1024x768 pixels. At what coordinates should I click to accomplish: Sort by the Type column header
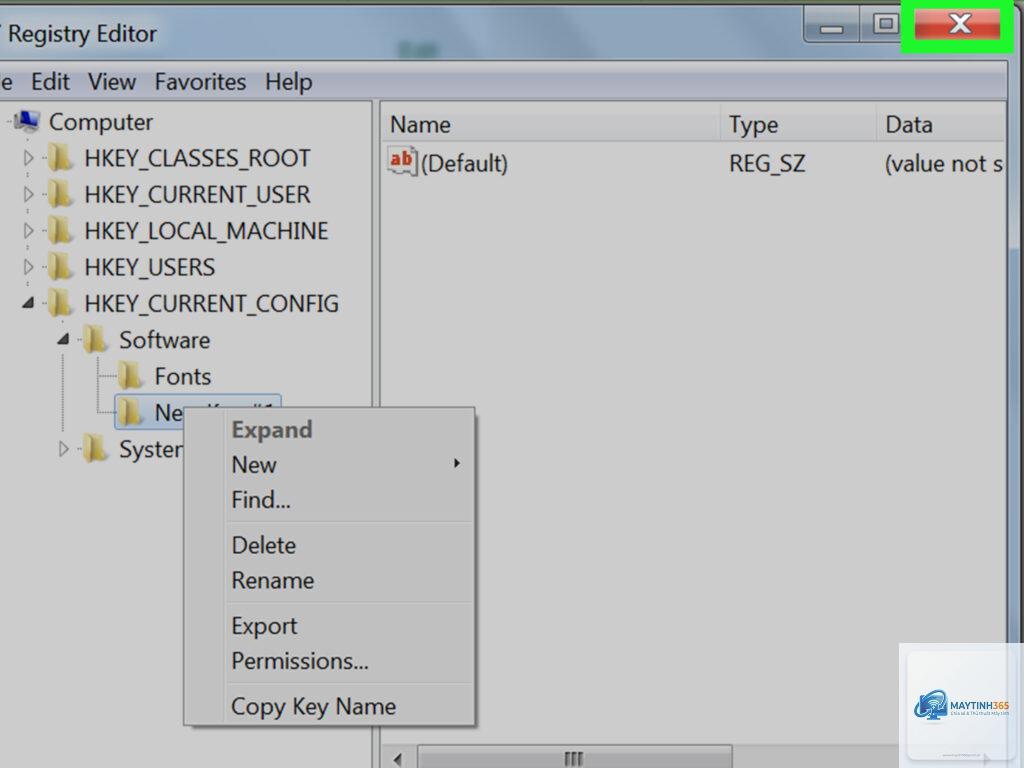pos(798,124)
